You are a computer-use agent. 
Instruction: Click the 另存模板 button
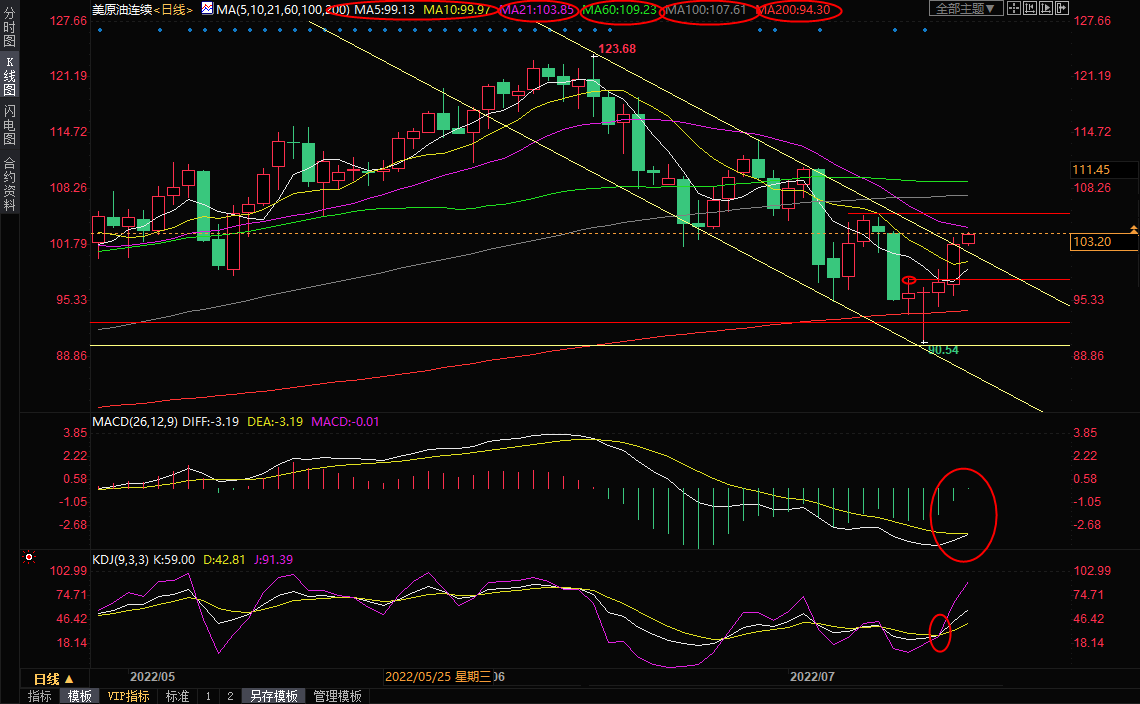click(274, 696)
